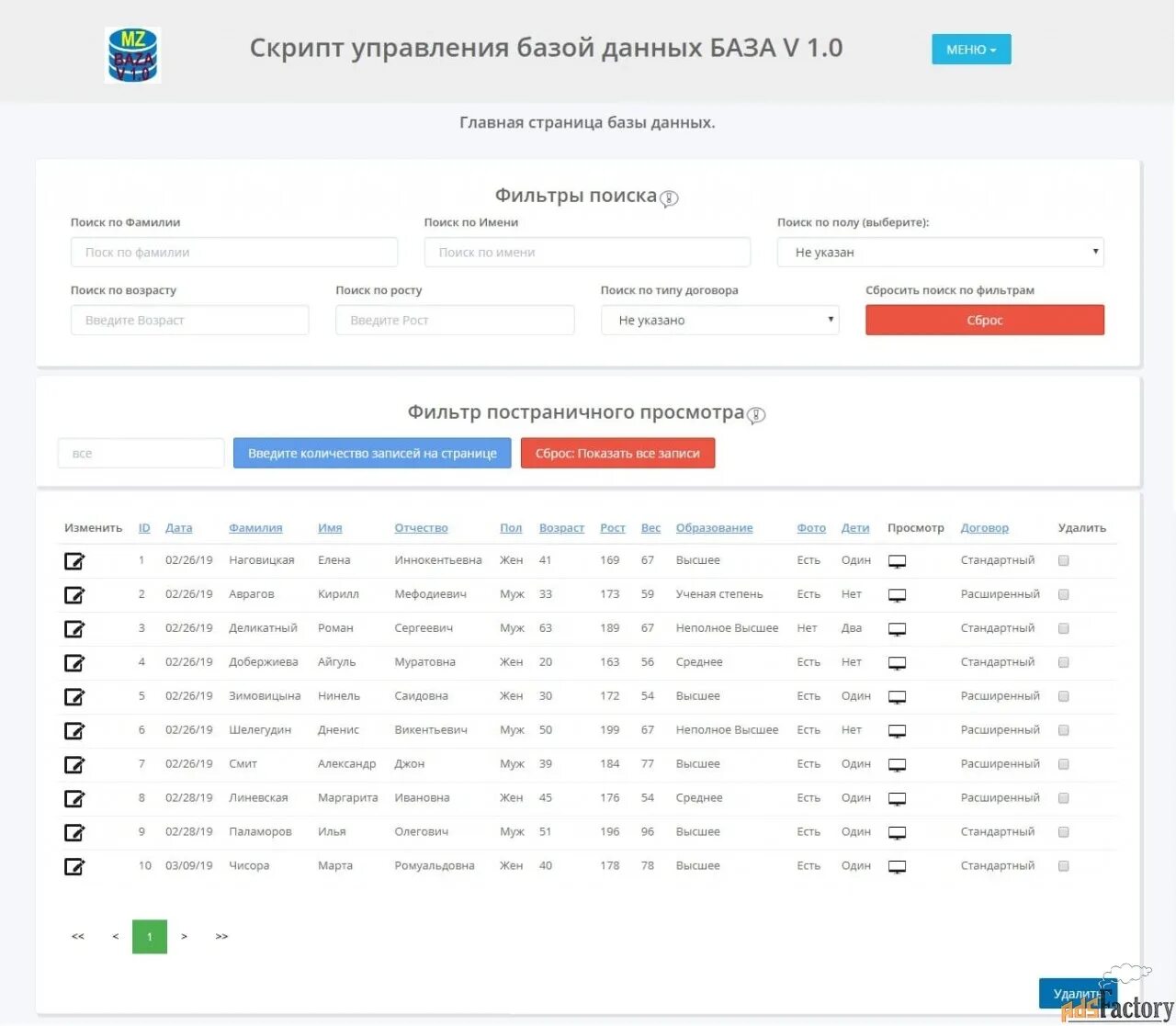Tick delete checkbox for Зимовицына

1064,697
